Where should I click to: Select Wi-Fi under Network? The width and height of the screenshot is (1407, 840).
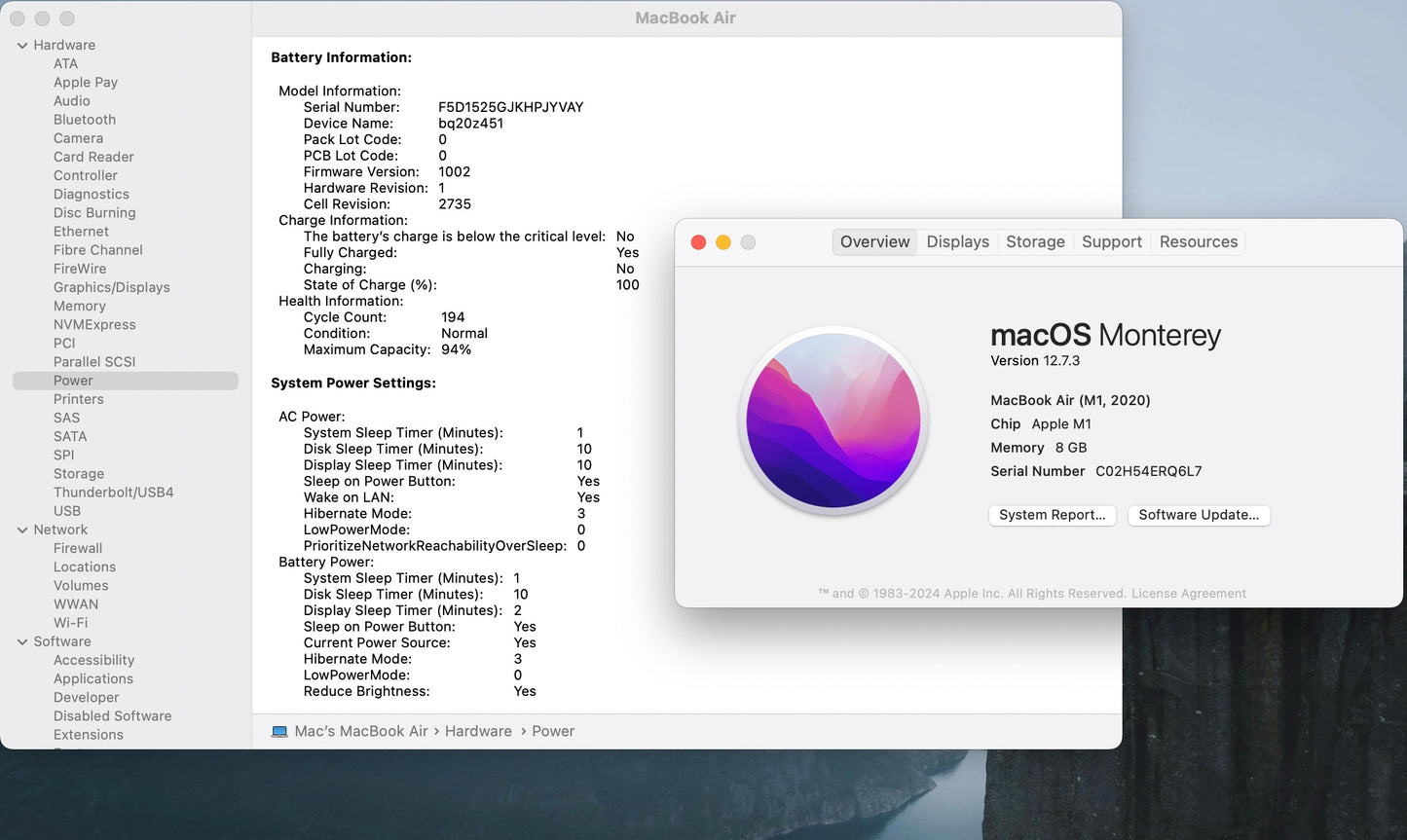[70, 623]
